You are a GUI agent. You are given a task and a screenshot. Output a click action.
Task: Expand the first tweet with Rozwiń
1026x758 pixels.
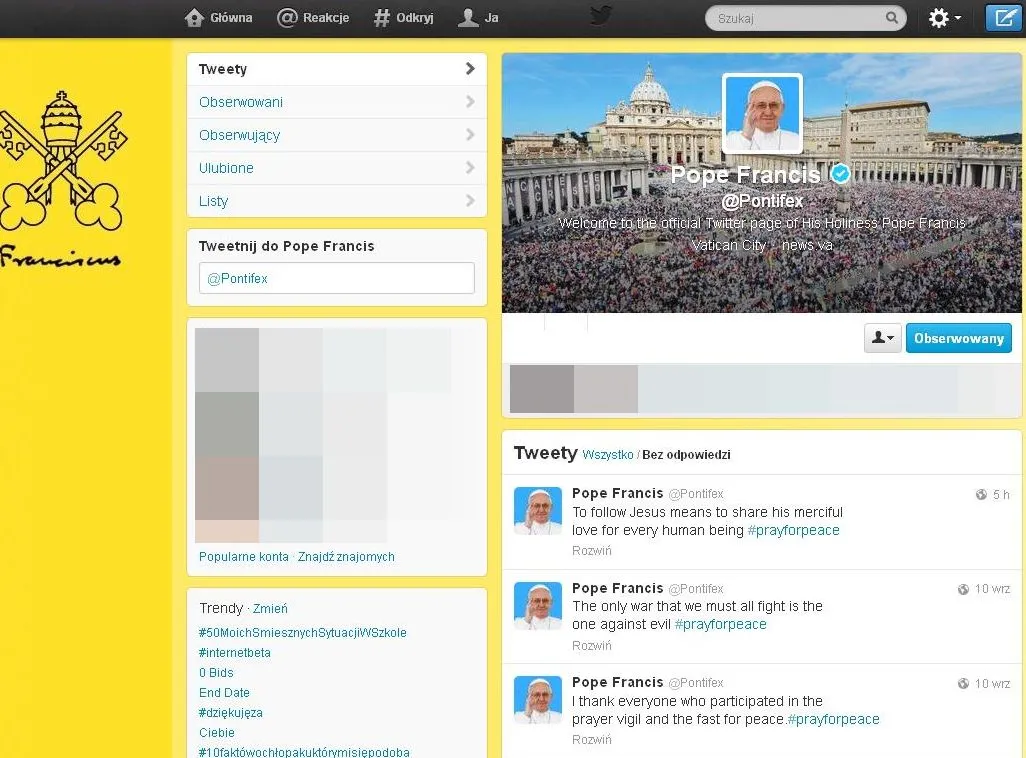click(x=591, y=550)
